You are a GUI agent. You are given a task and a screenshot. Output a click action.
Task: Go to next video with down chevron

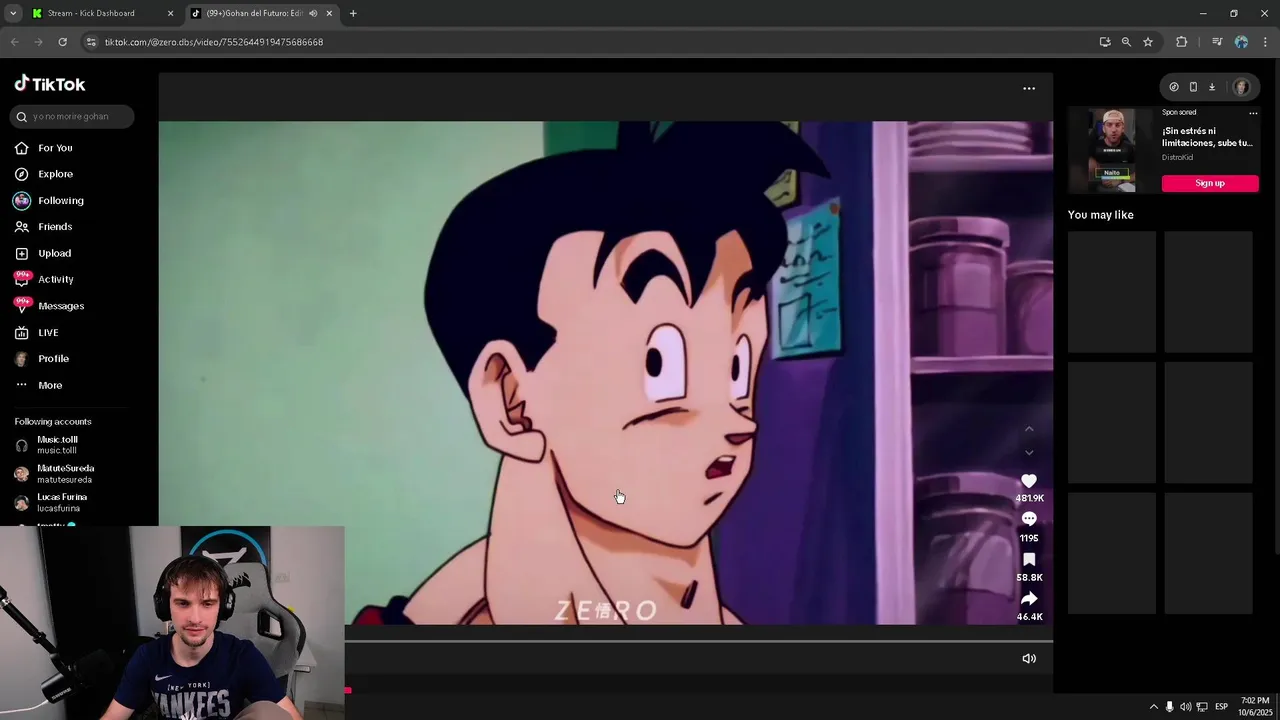click(x=1029, y=453)
